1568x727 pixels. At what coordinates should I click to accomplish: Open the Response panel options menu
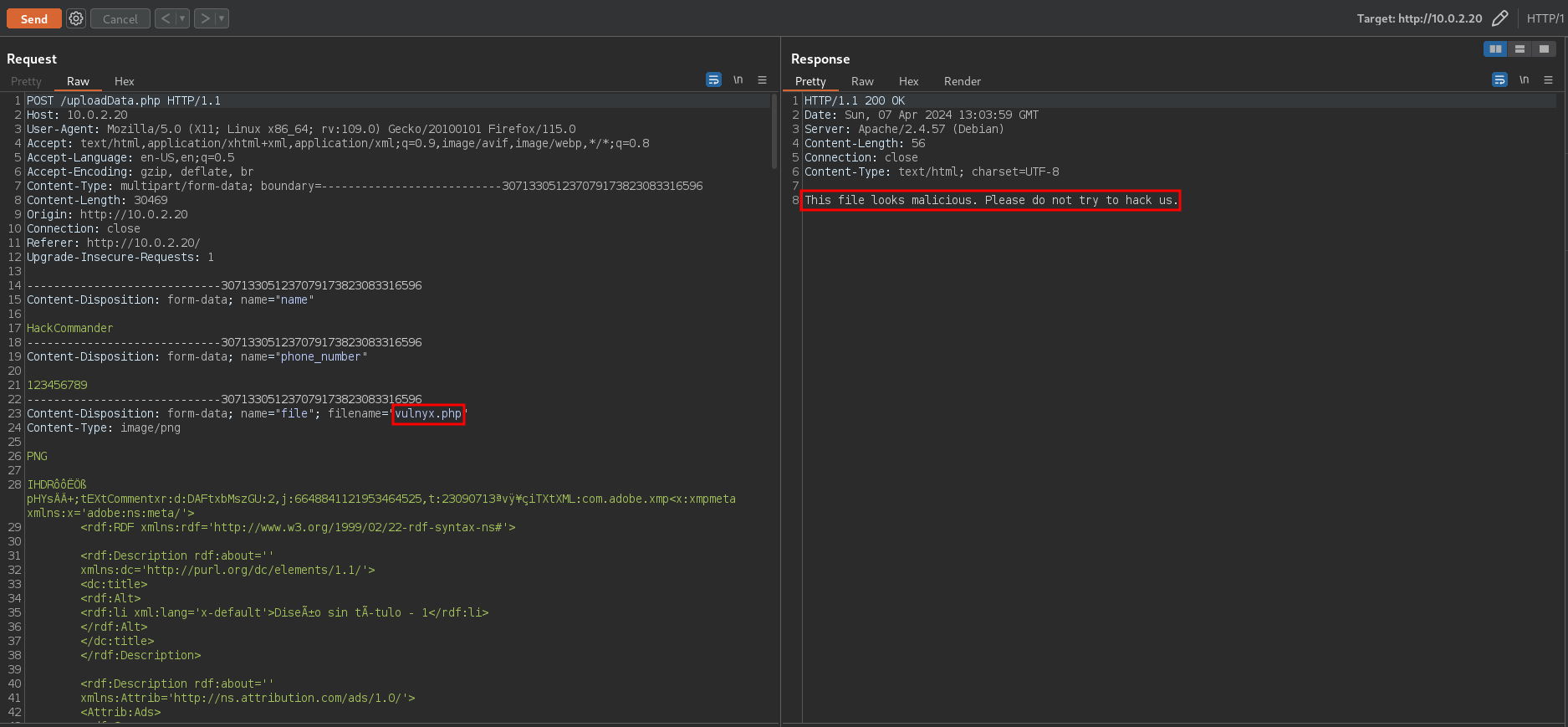pos(1548,79)
